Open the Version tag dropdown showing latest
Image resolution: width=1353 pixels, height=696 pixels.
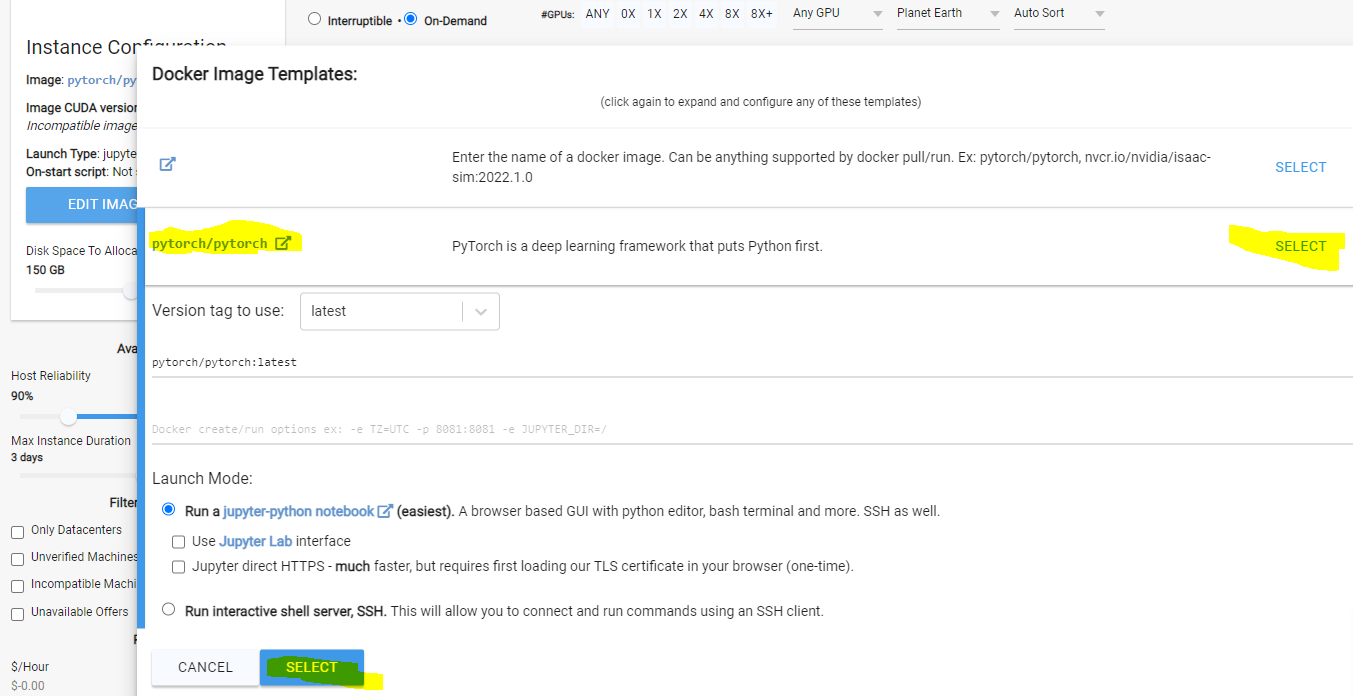pos(400,311)
